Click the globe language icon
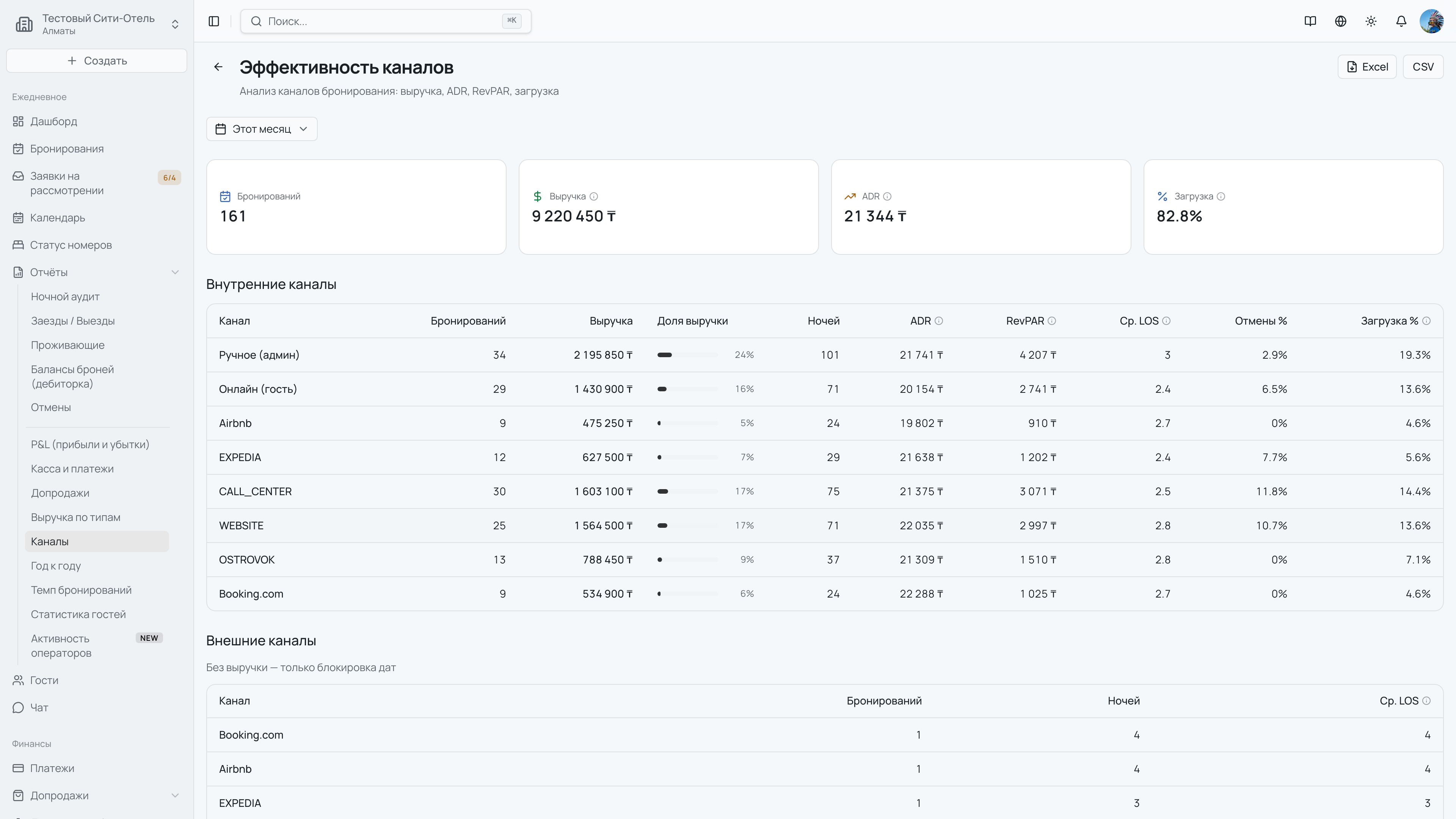The image size is (1456, 819). [1341, 22]
